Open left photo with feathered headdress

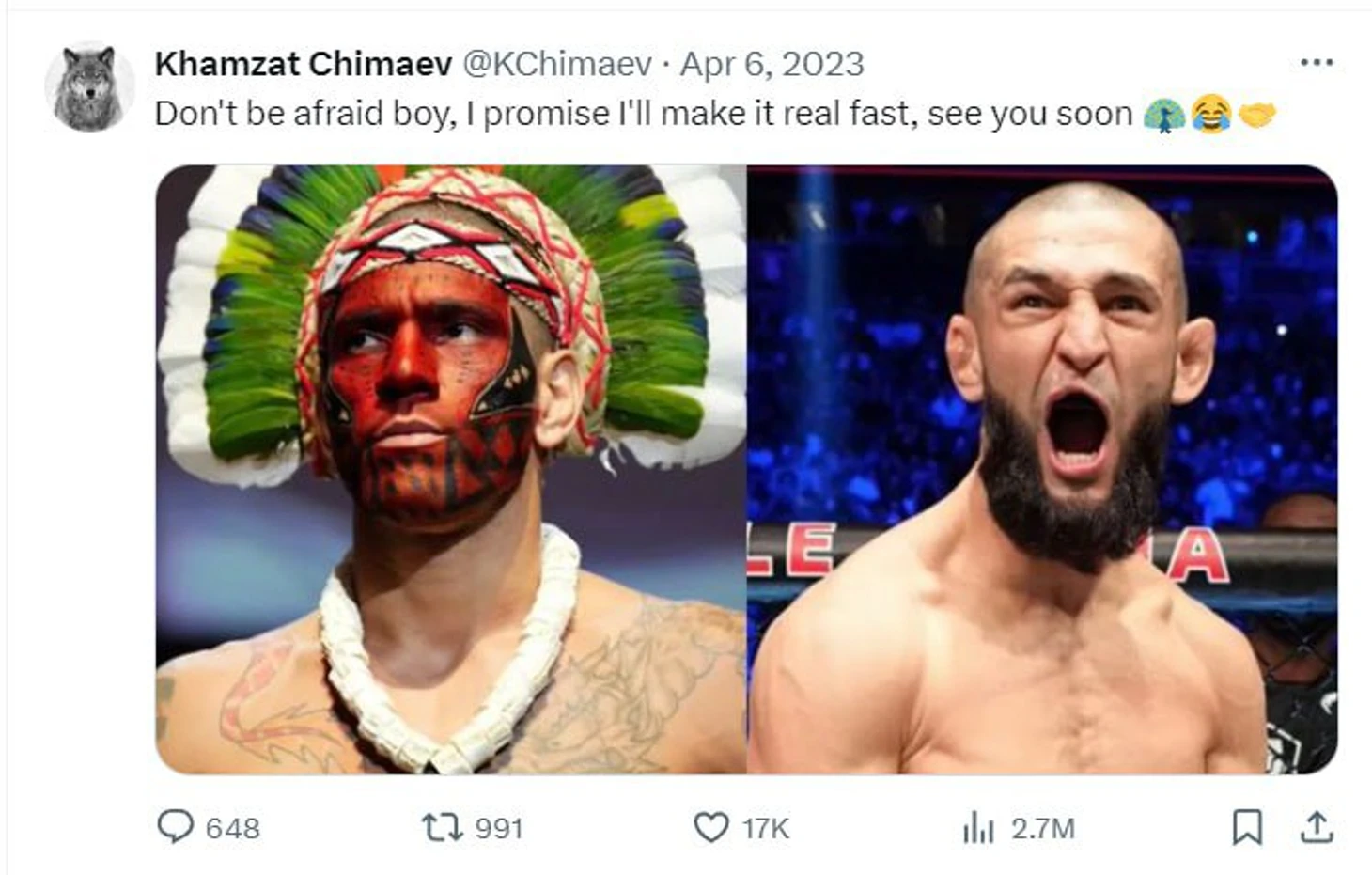click(451, 470)
